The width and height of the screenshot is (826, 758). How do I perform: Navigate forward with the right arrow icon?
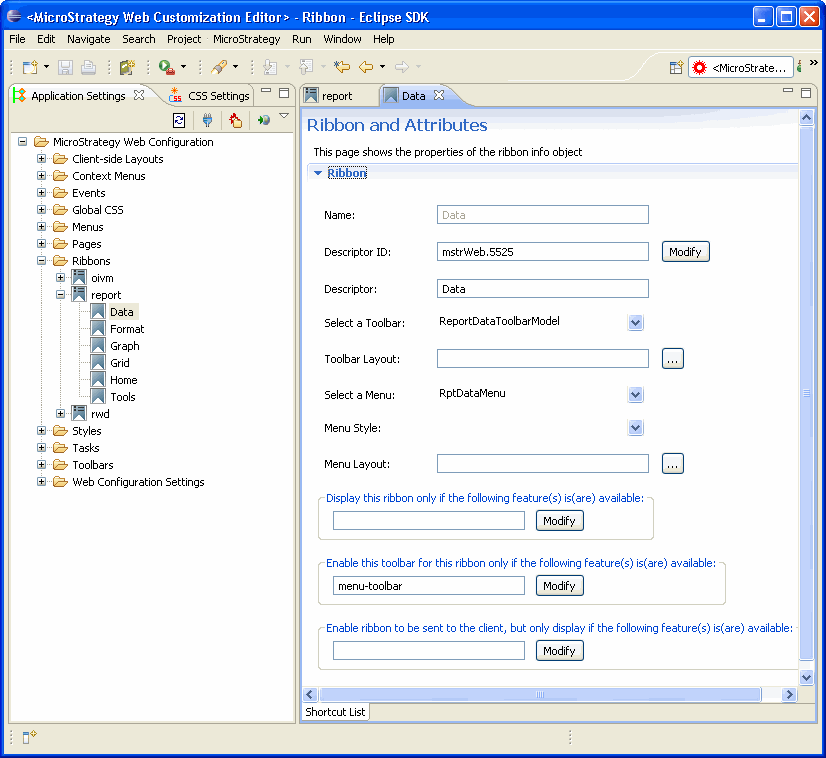click(402, 67)
